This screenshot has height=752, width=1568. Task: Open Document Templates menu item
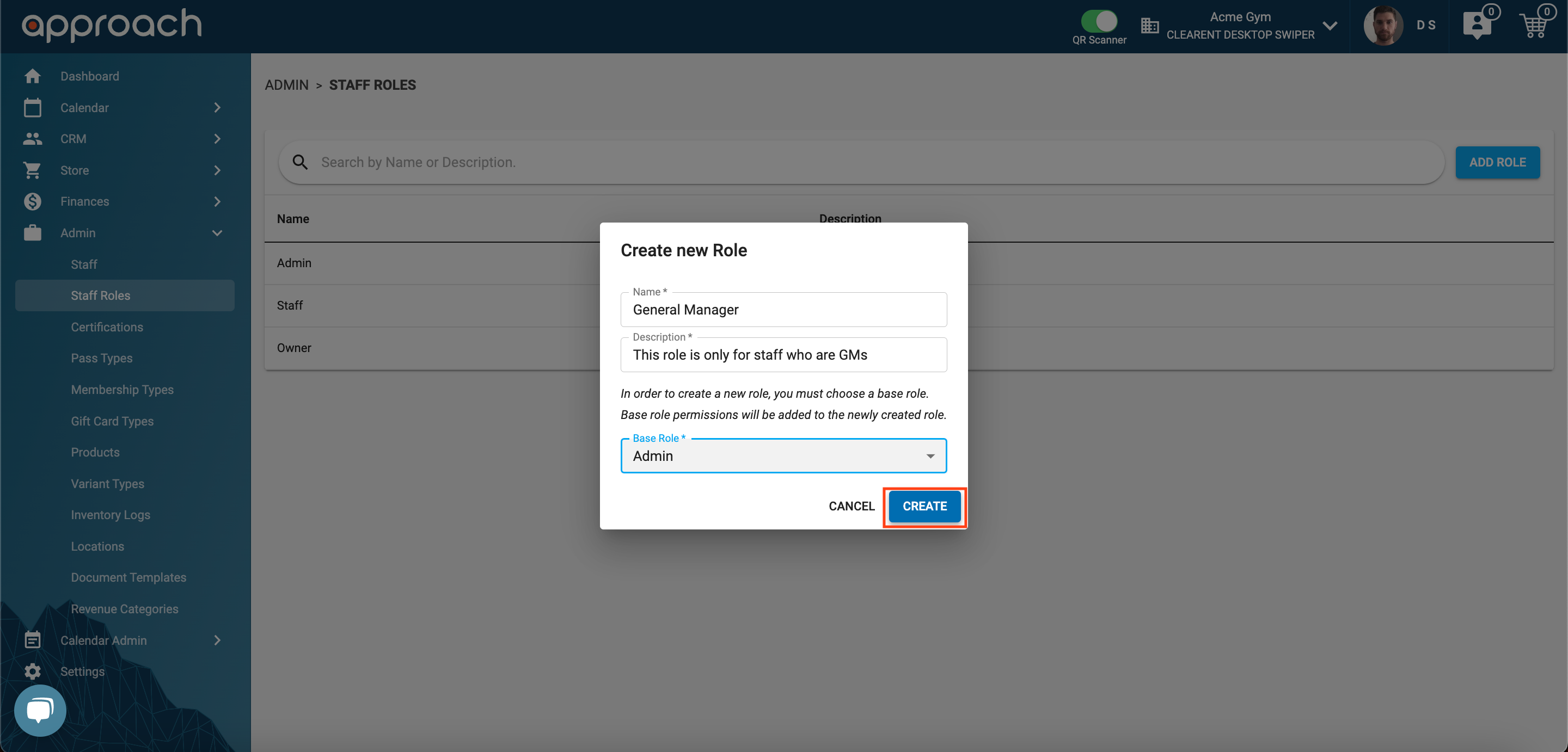point(128,577)
